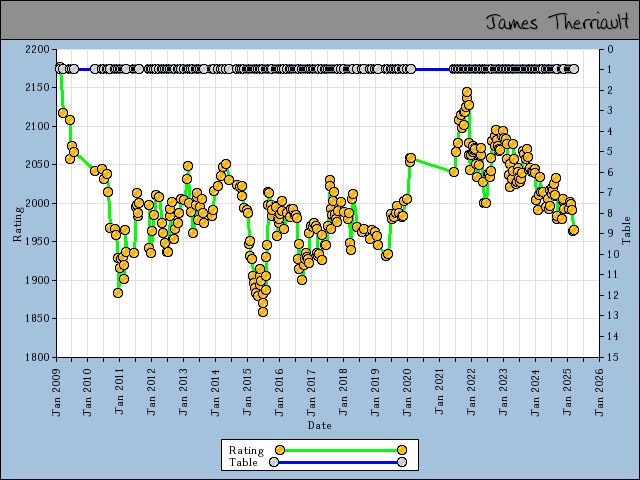This screenshot has width=640, height=480.
Task: Click the Rating legend's right orange marker
Action: (402, 450)
